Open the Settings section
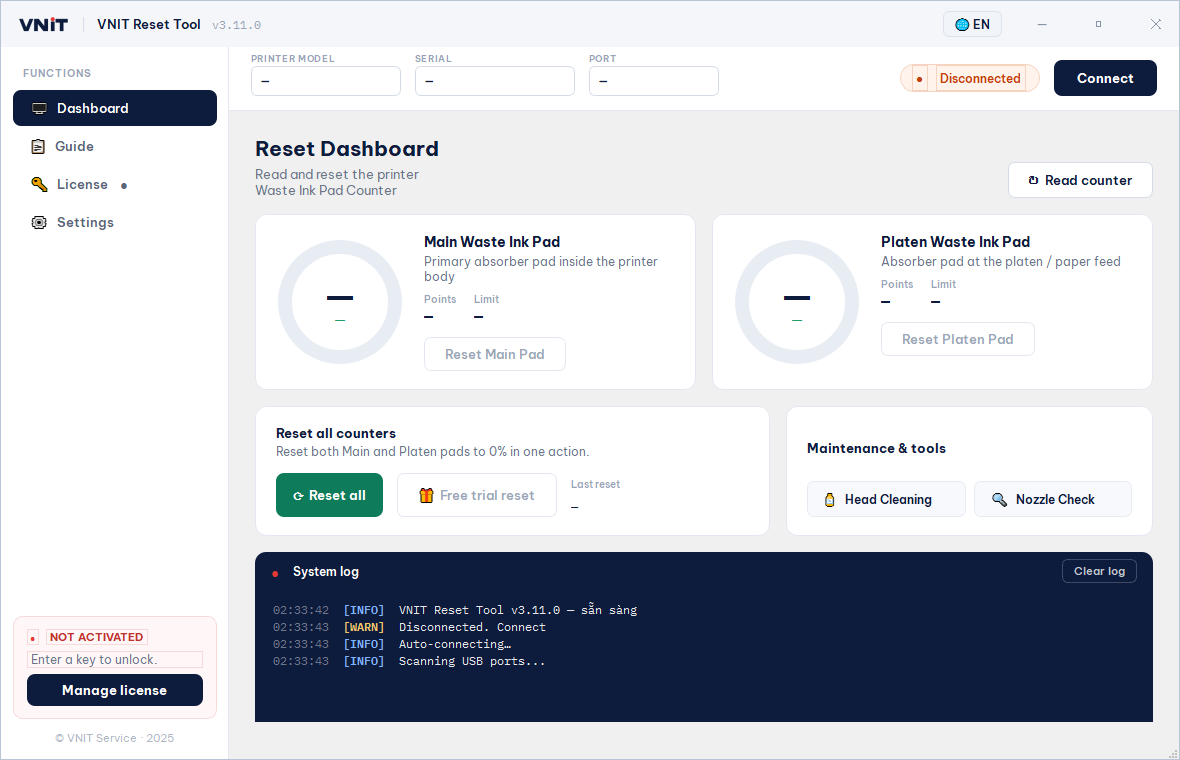1180x760 pixels. (x=115, y=223)
